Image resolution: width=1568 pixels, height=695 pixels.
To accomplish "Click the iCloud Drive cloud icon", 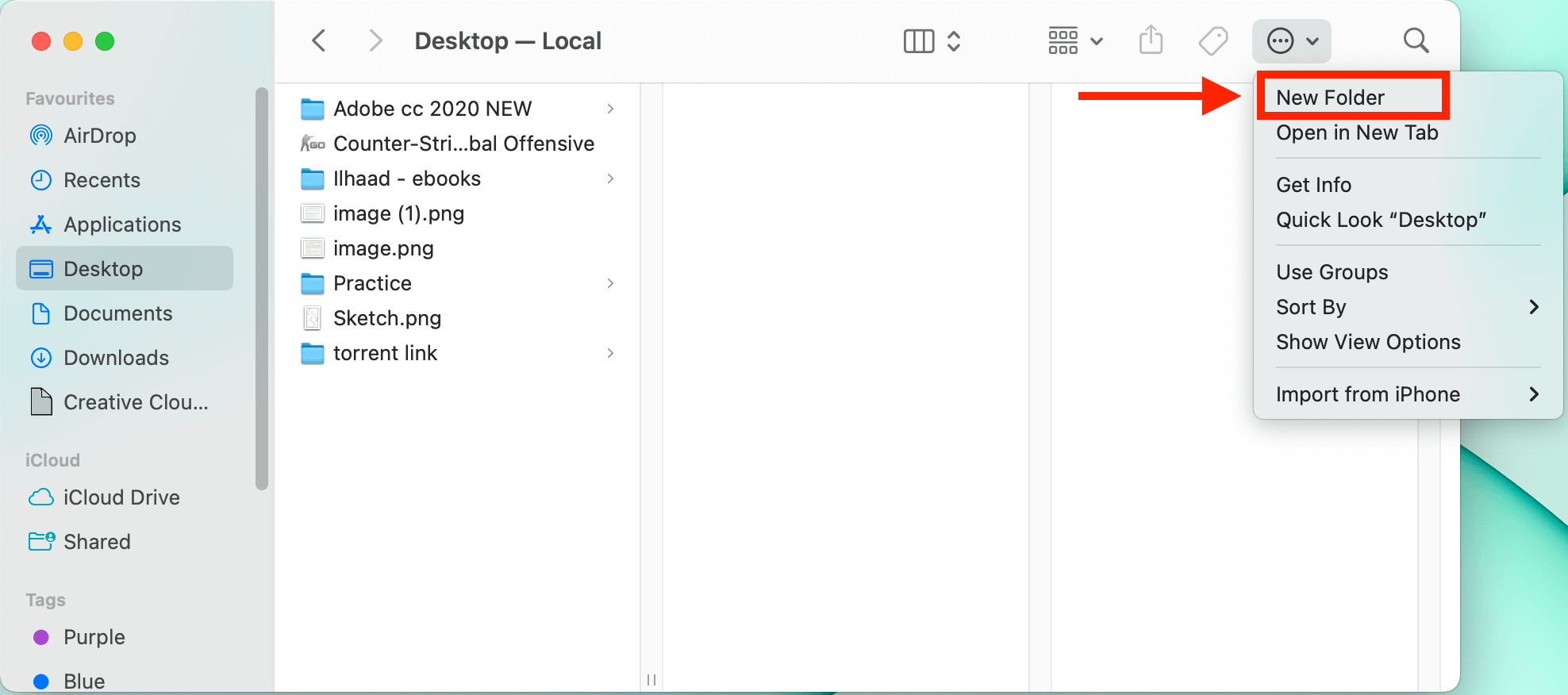I will [41, 497].
